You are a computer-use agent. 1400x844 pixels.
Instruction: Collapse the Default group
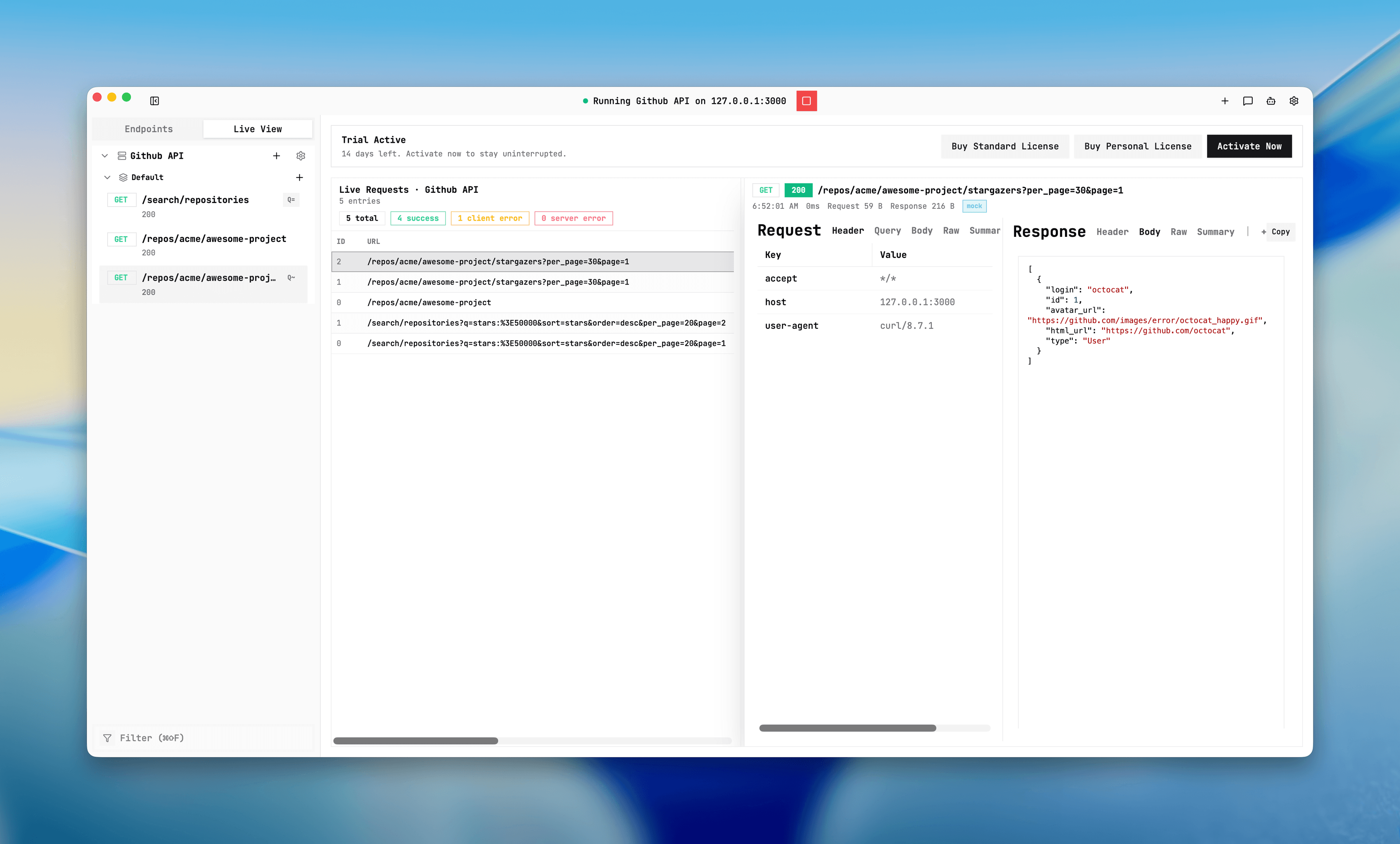(108, 177)
